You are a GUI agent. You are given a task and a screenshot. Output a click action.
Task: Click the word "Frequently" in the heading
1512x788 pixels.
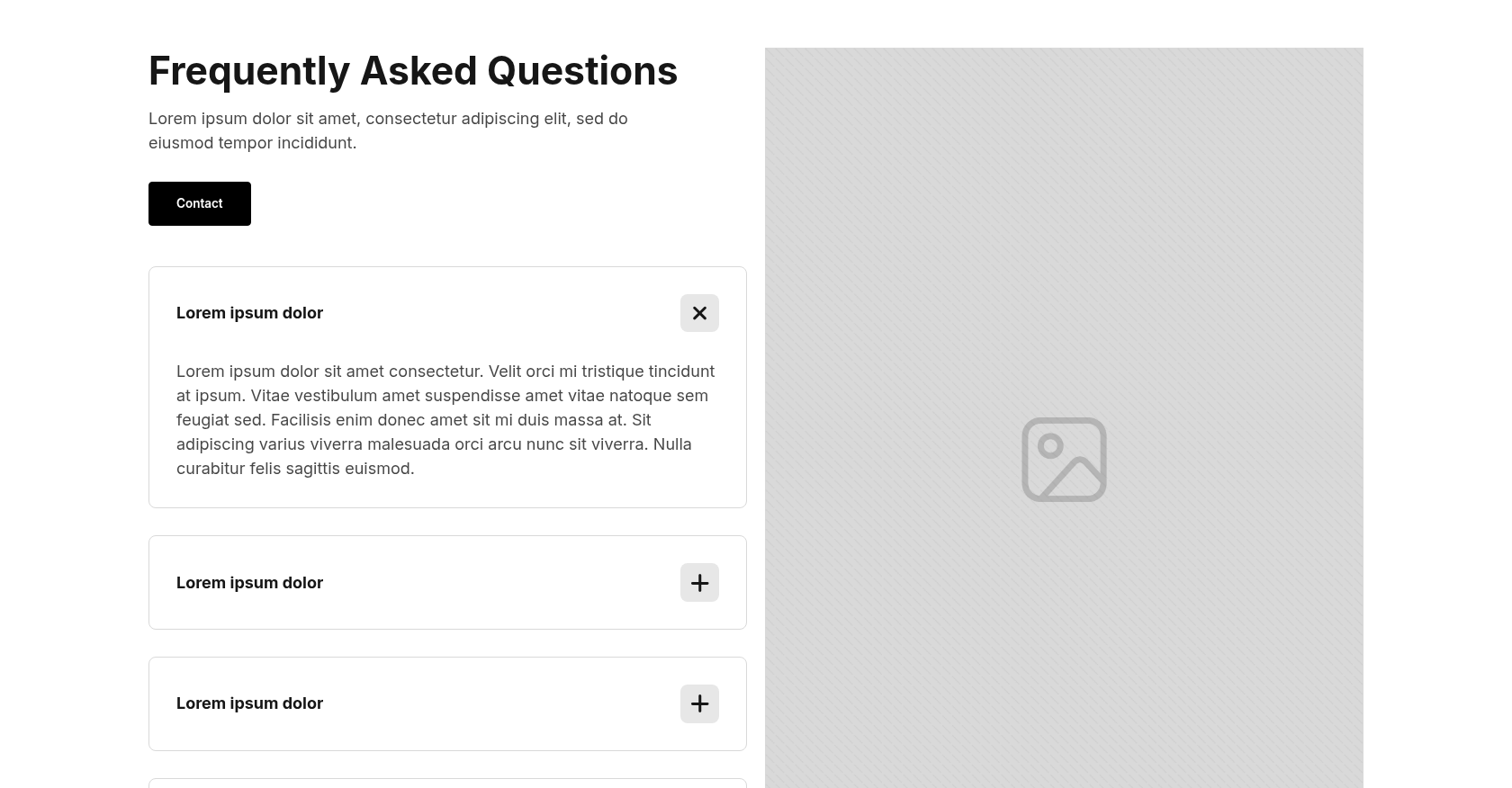248,71
